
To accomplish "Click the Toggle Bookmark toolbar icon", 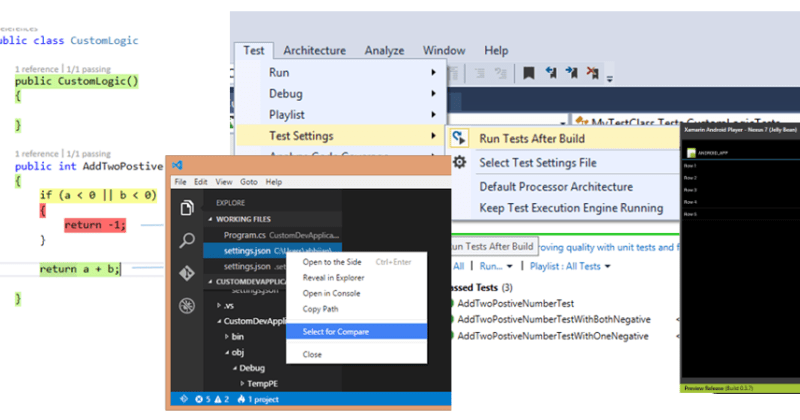I will tap(528, 73).
